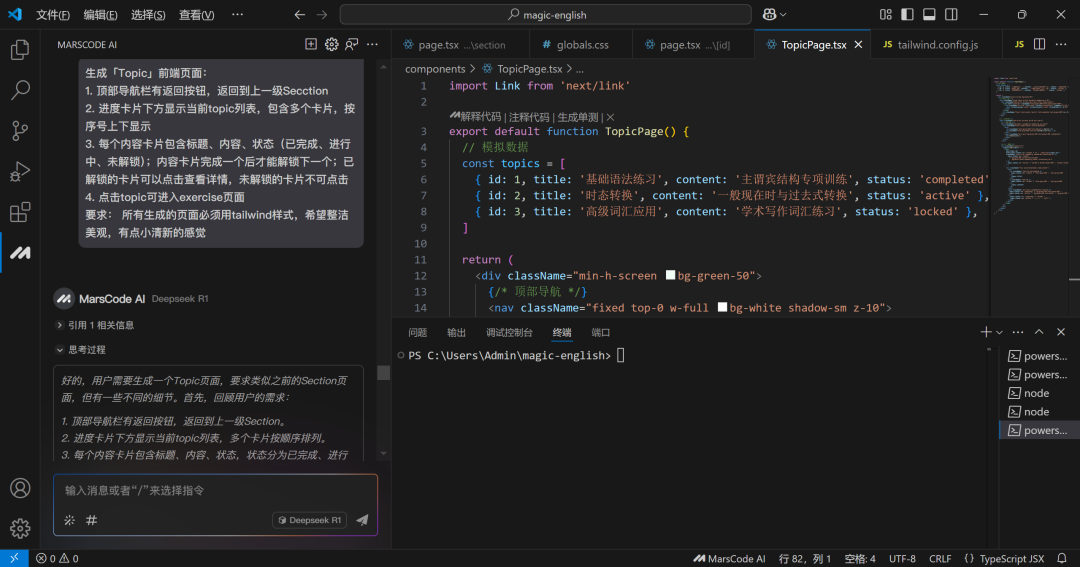
Task: Split the editor to the right
Action: [1039, 44]
